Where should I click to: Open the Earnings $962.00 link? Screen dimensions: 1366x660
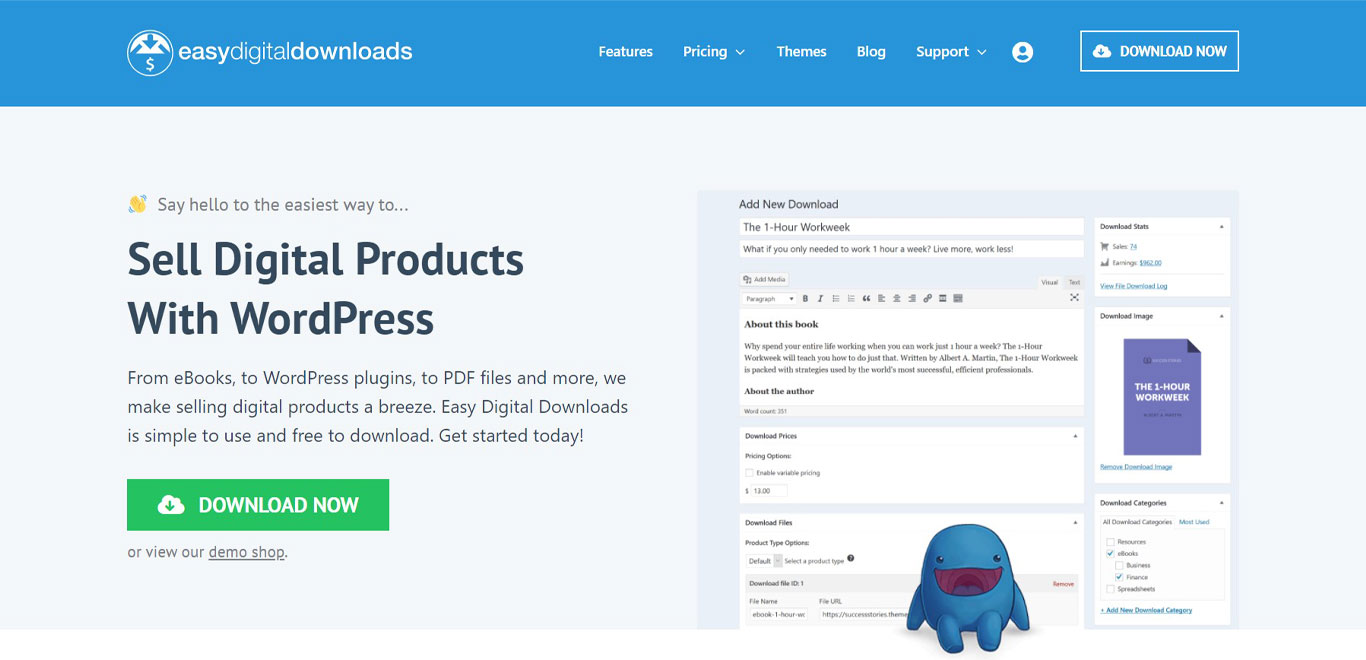(1150, 263)
